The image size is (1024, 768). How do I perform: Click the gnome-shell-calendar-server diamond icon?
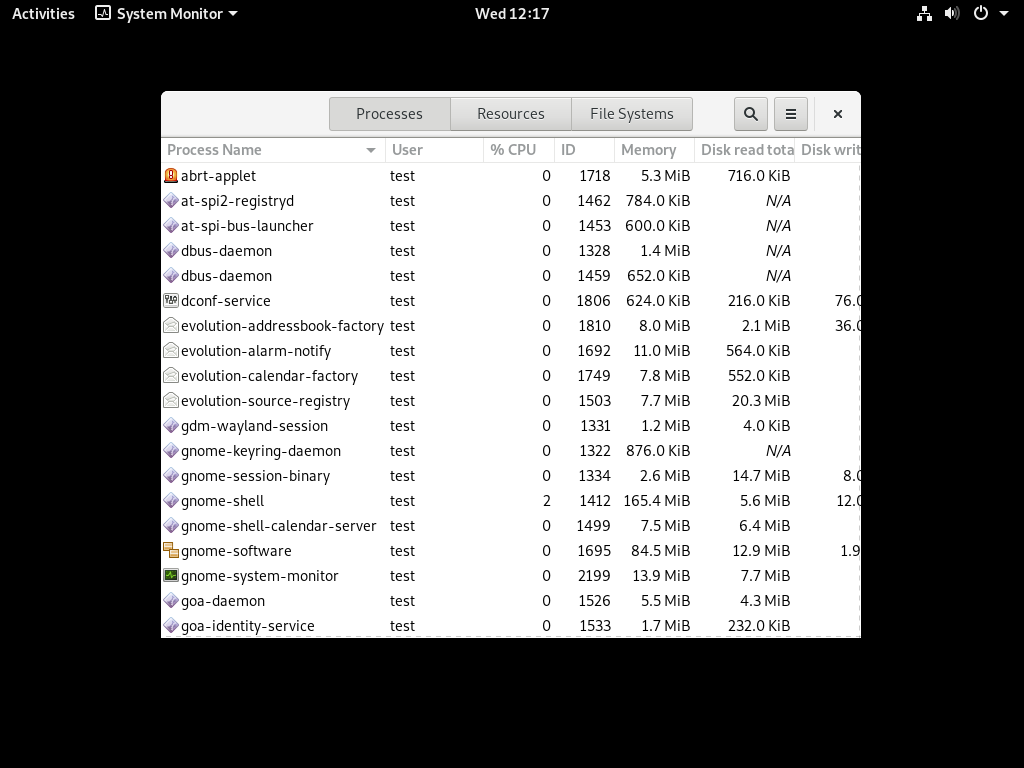click(170, 526)
